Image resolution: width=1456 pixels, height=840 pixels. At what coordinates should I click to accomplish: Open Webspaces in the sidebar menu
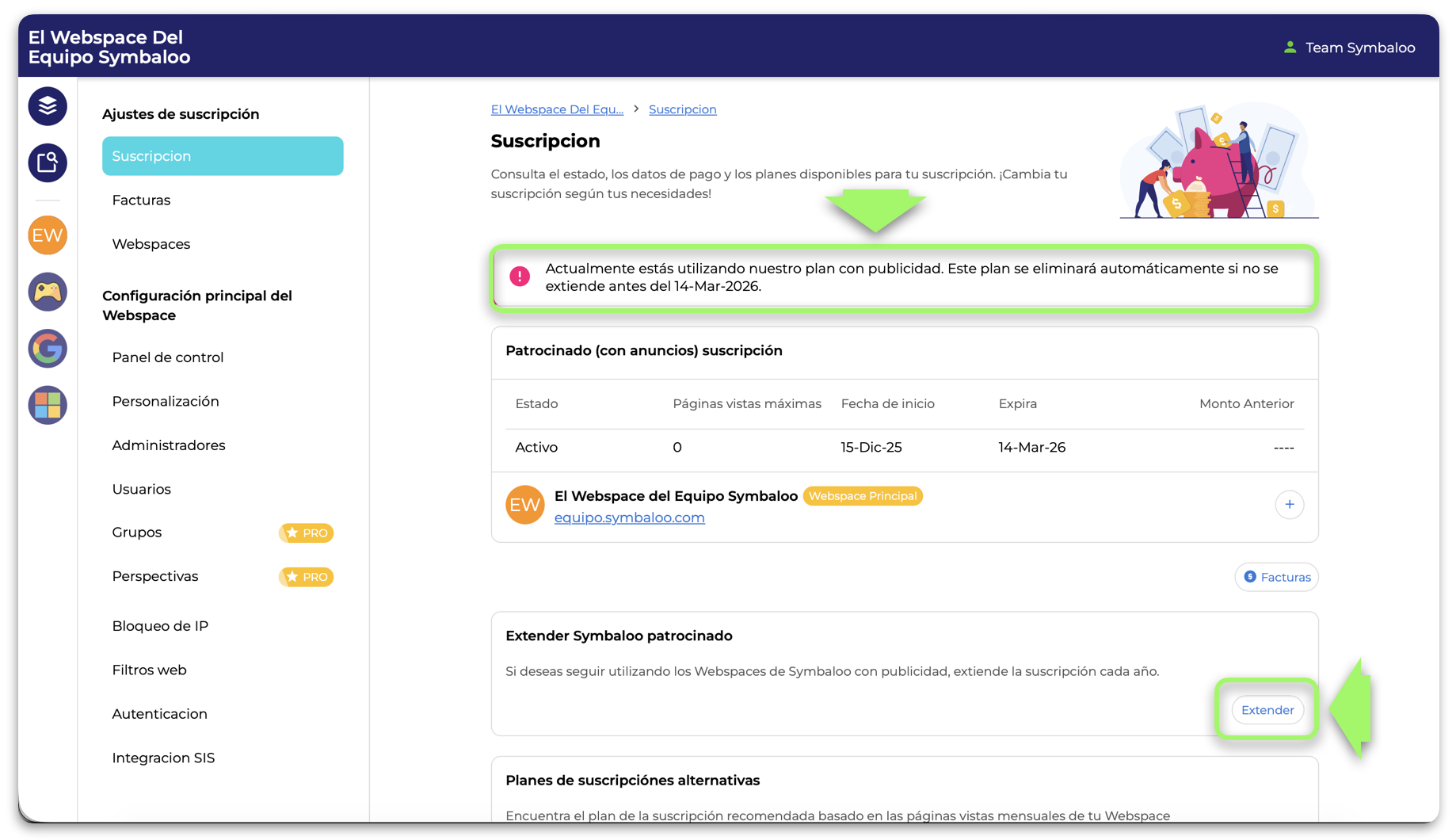(151, 244)
